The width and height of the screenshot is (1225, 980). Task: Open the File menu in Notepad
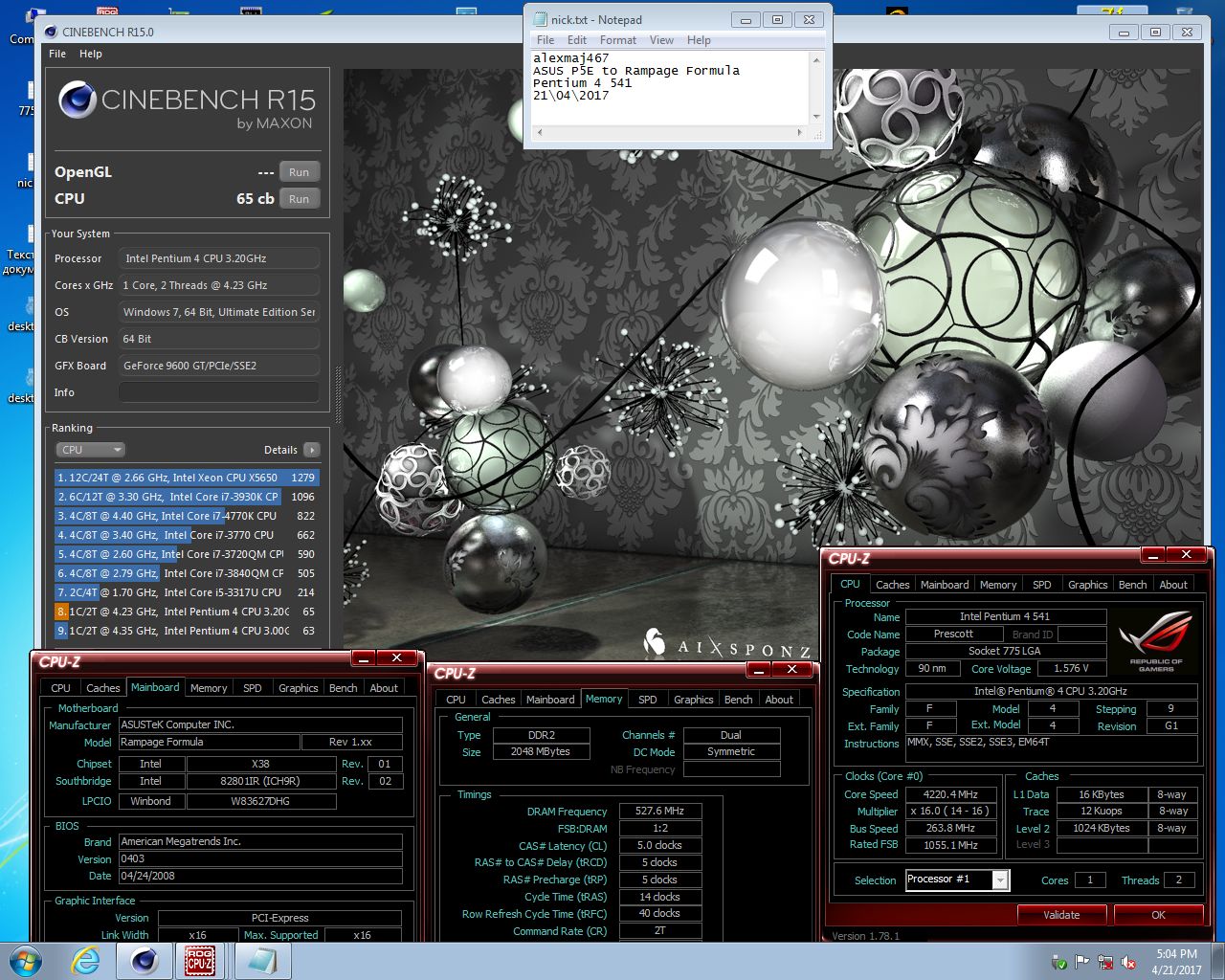click(x=546, y=40)
